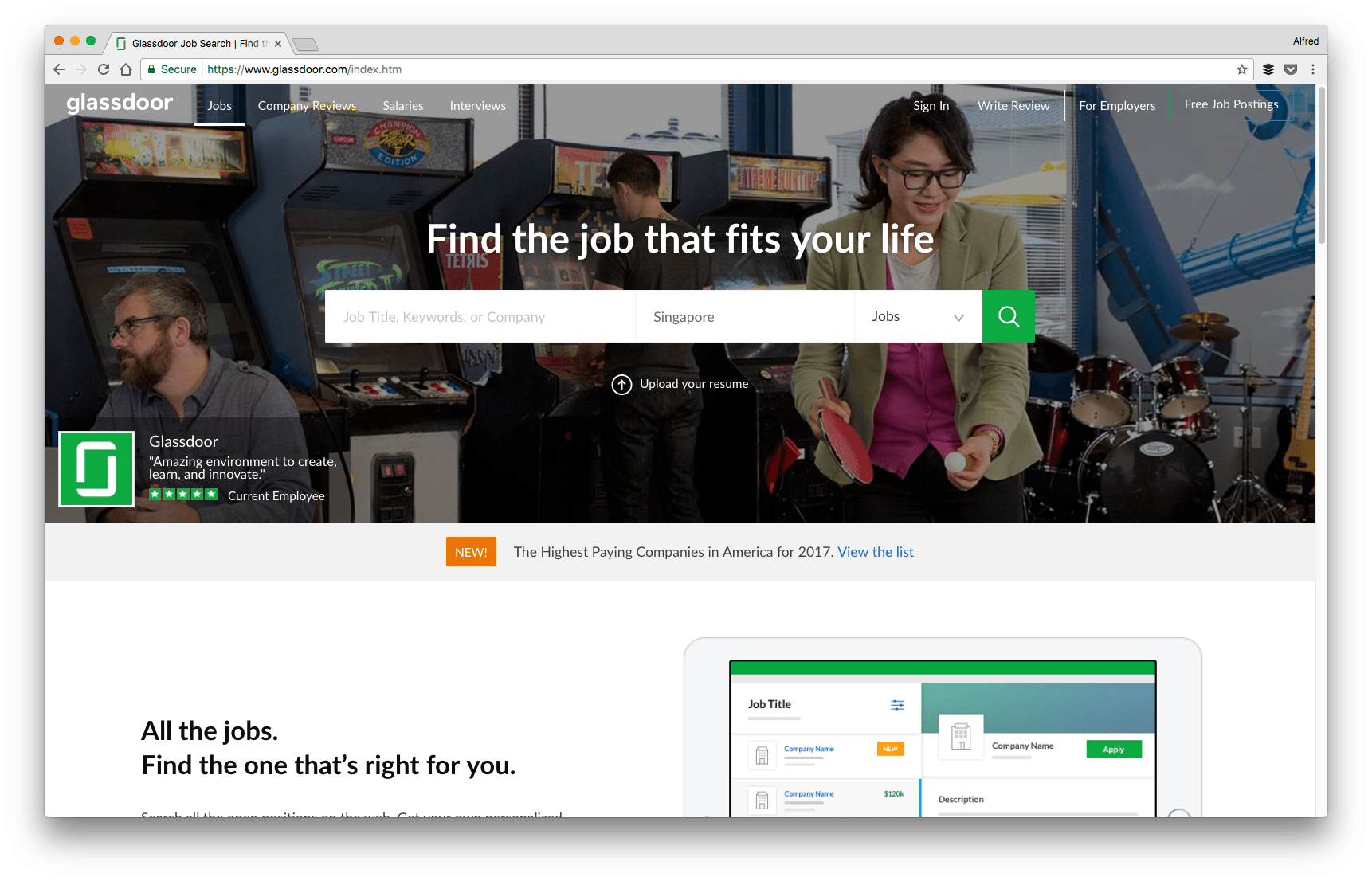Viewport: 1372px width, 881px height.
Task: Click the Free Job Postings button
Action: [x=1231, y=104]
